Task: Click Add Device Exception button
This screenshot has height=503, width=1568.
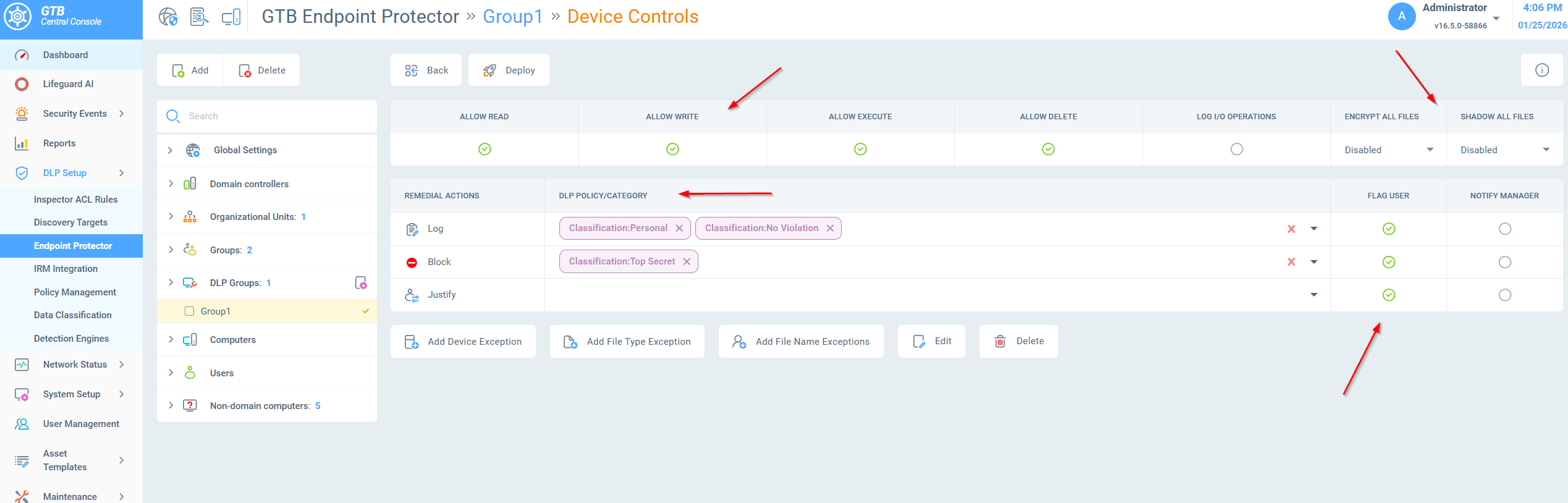Action: (463, 341)
